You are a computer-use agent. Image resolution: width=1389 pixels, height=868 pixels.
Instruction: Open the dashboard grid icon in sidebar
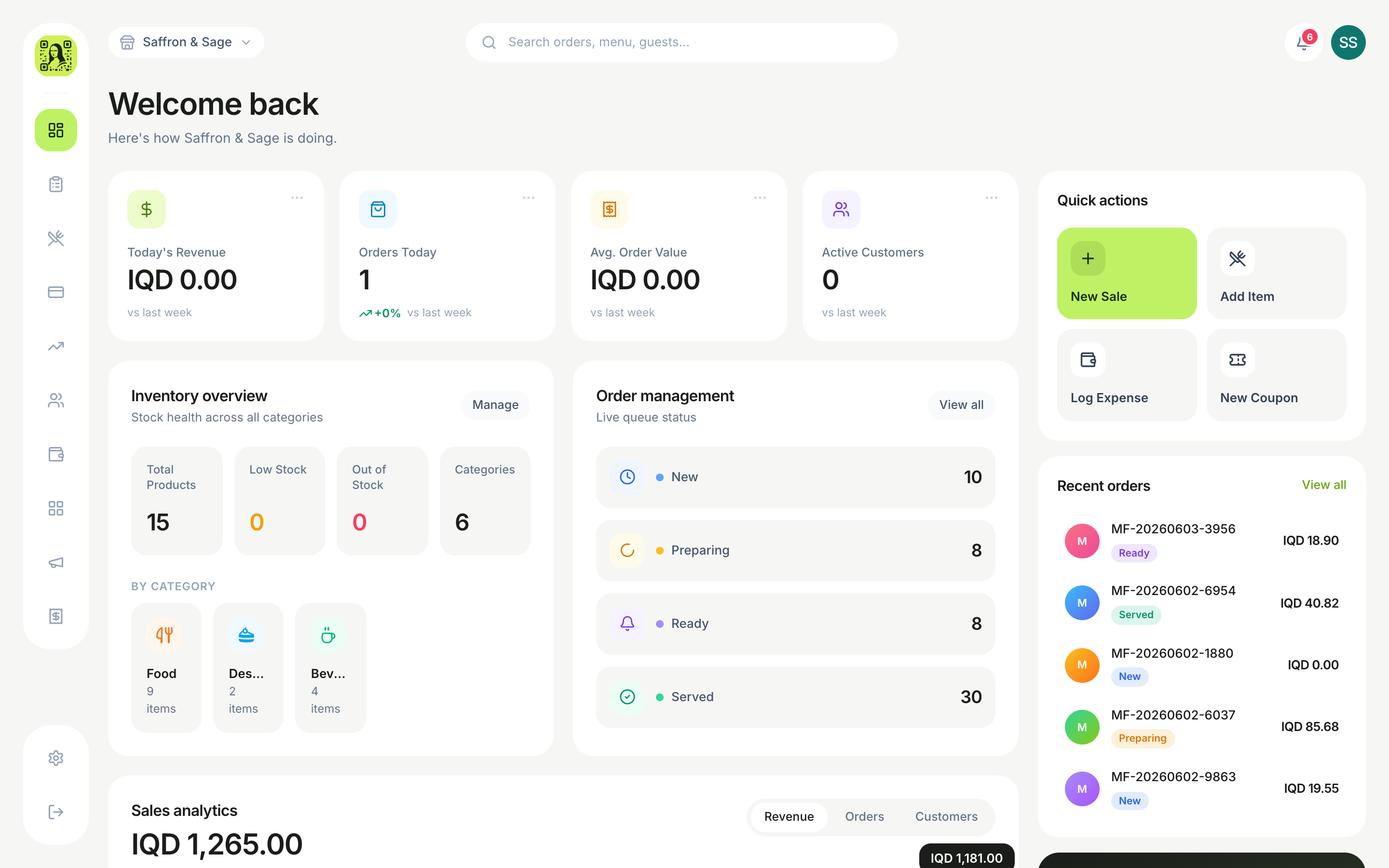(x=55, y=130)
